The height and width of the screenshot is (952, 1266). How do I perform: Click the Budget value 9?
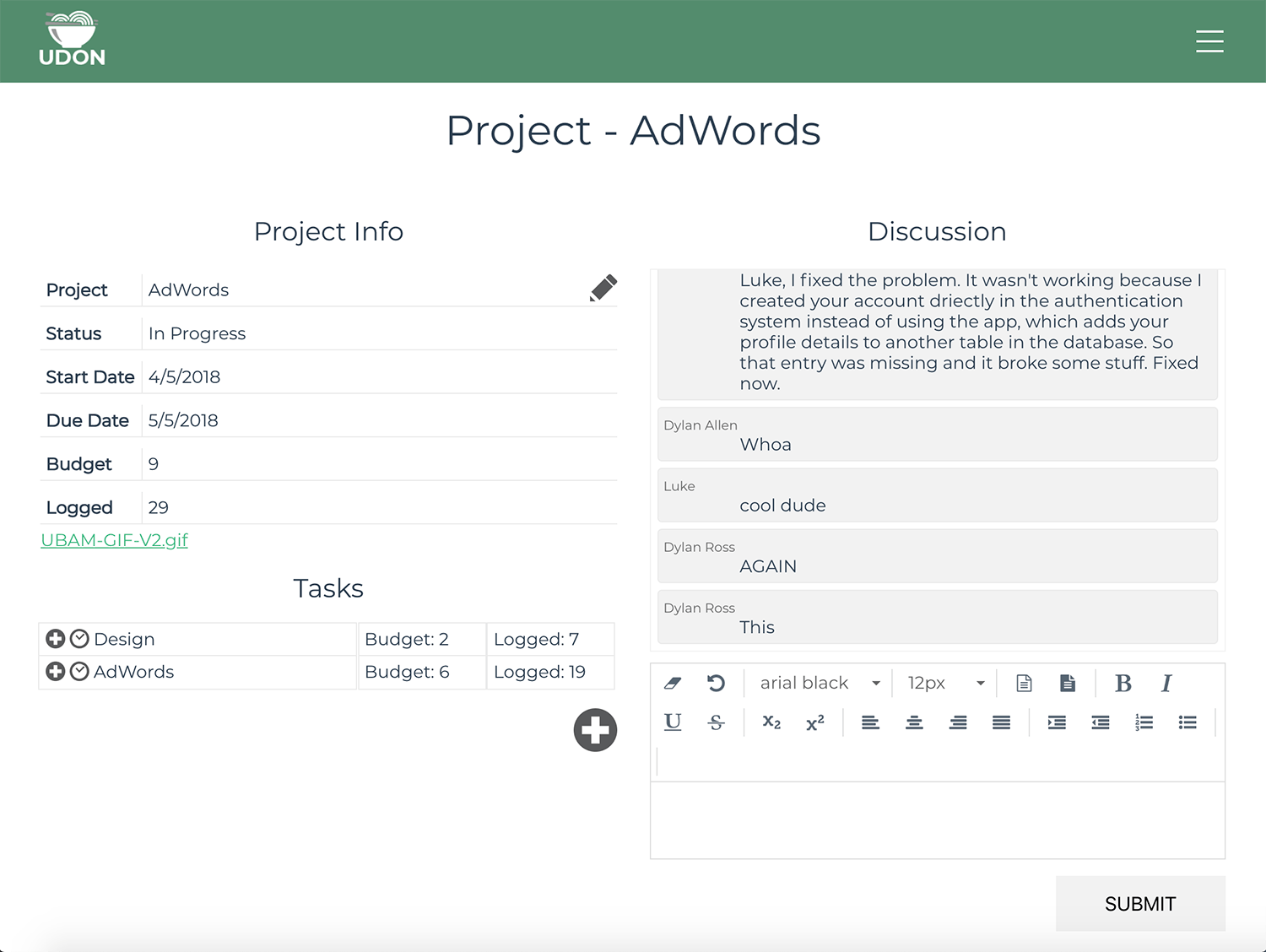point(154,464)
